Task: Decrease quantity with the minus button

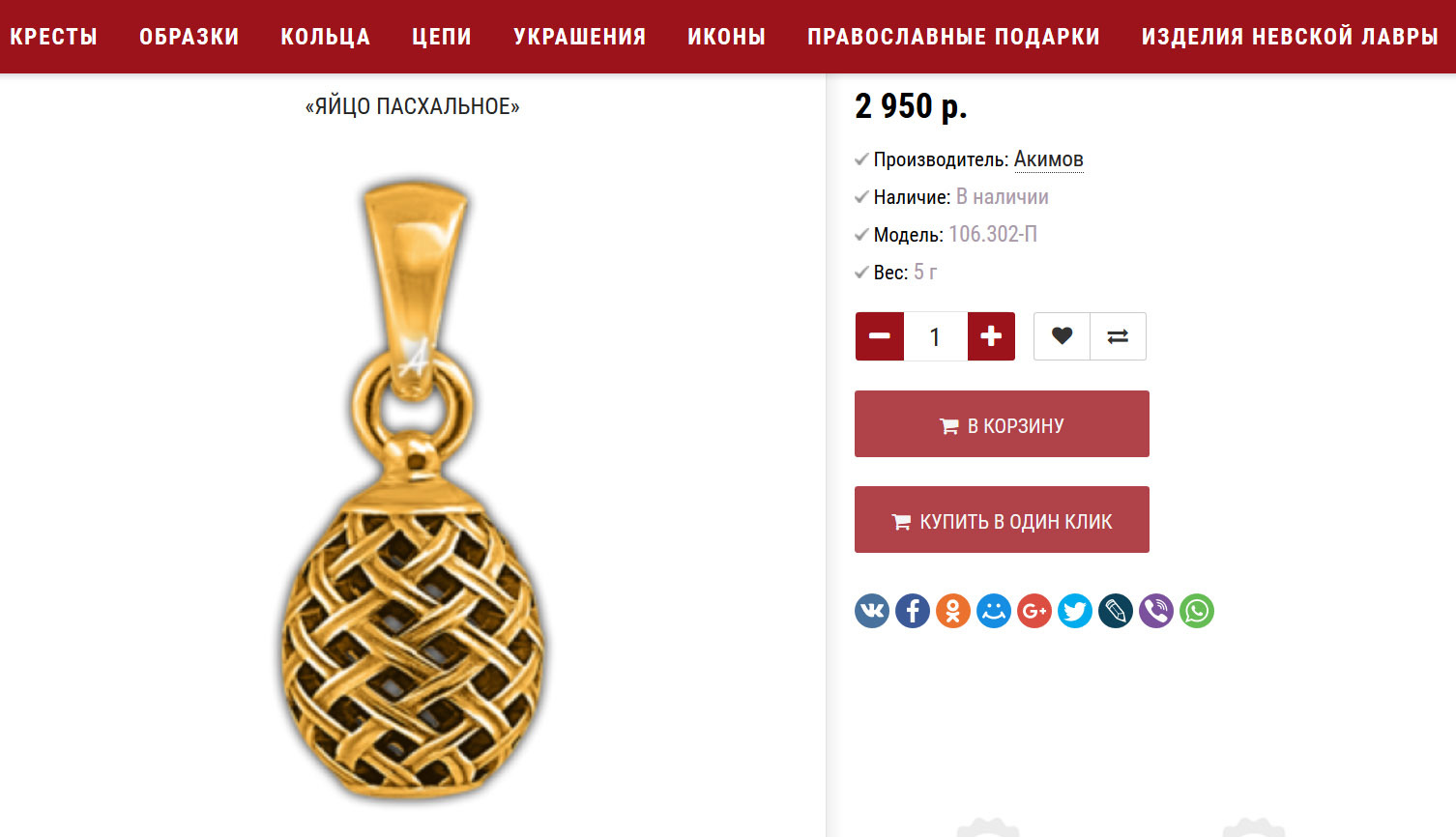Action: point(880,336)
